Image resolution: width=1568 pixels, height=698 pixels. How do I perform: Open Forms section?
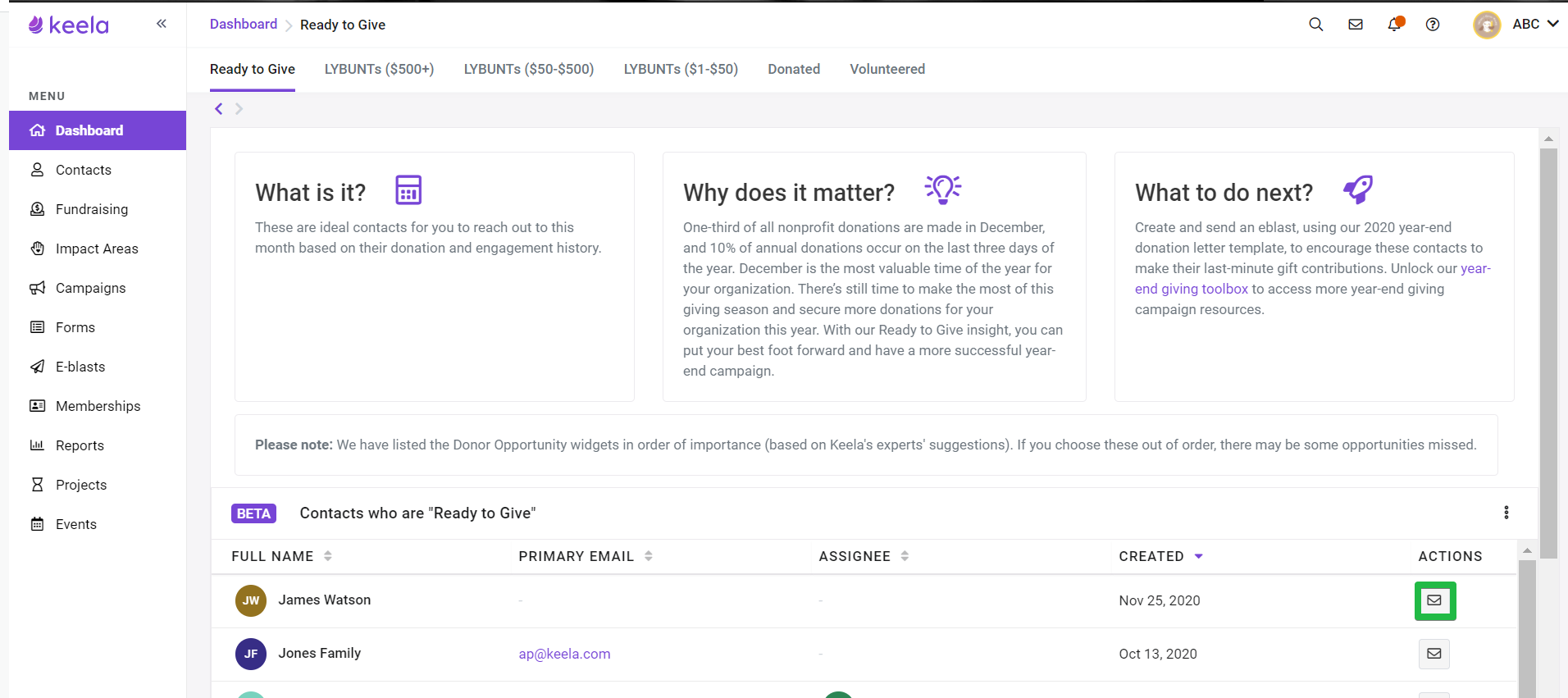(98, 327)
